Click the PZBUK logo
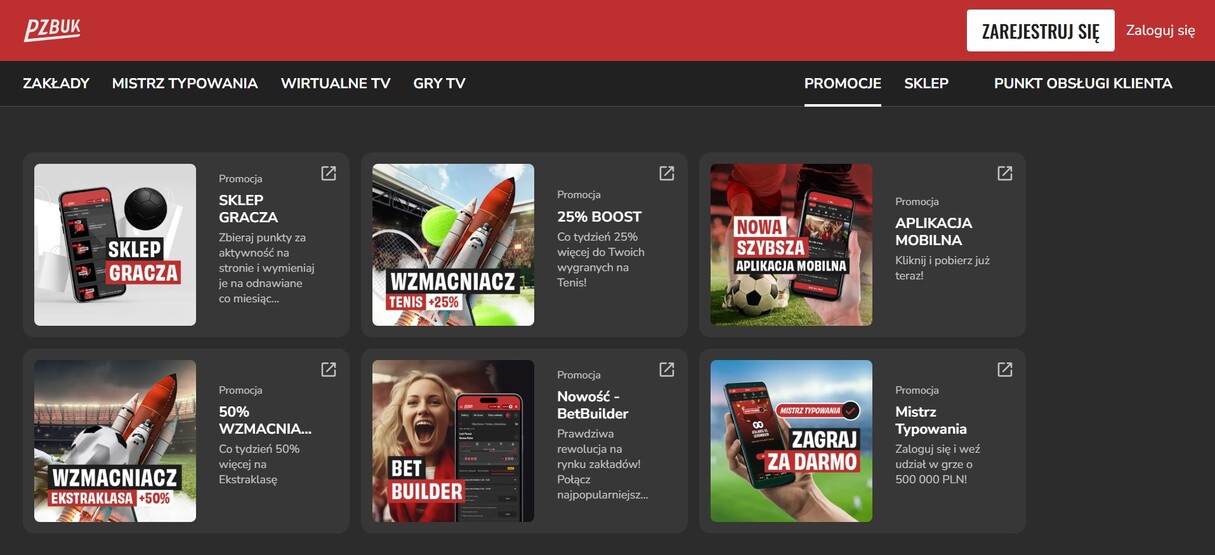 [52, 30]
